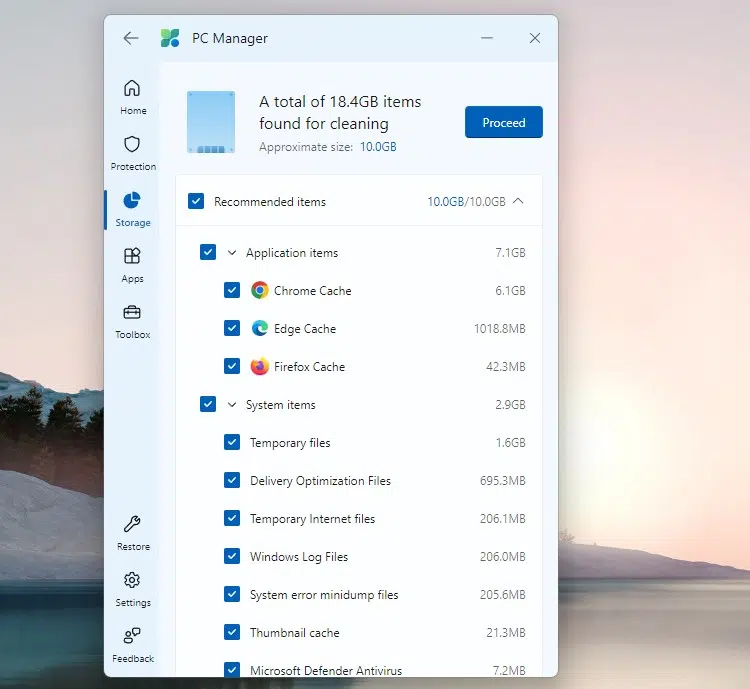The height and width of the screenshot is (689, 750).
Task: Disable the Thumbnail cache checkbox
Action: tap(232, 633)
